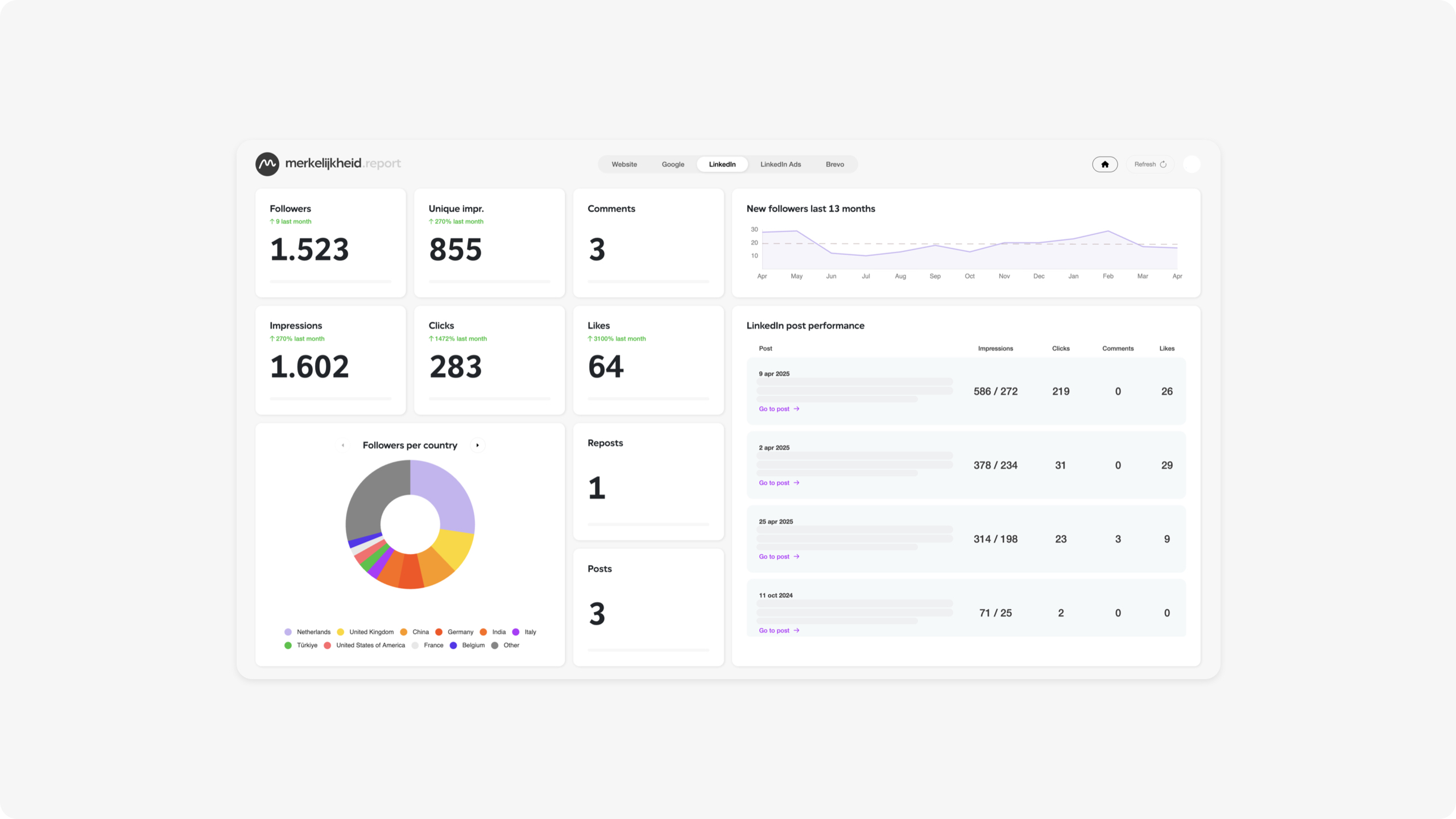Click the Likes column header in post table
The height and width of the screenshot is (819, 1456).
pyautogui.click(x=1167, y=349)
